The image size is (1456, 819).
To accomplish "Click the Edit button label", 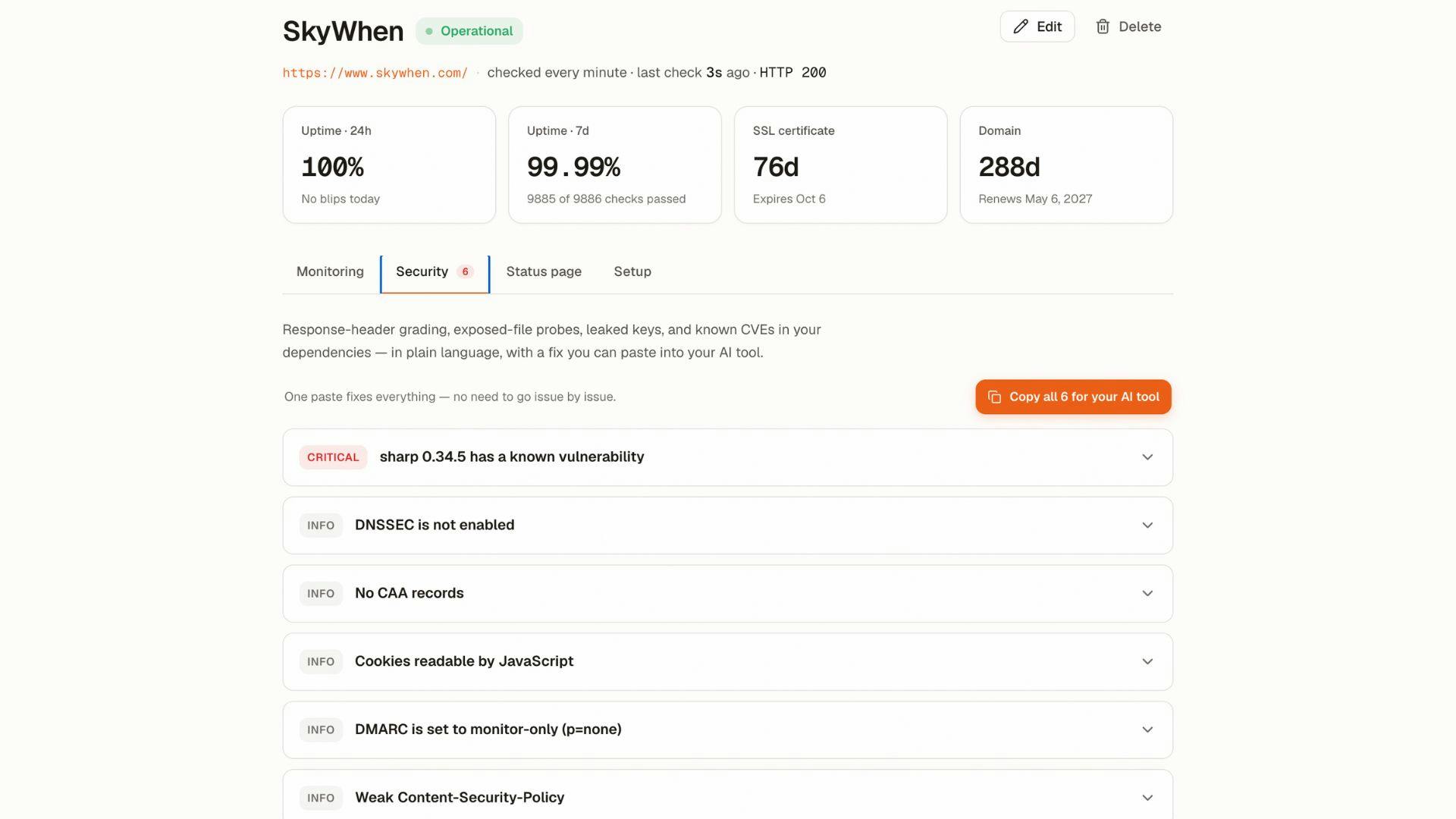I will (x=1049, y=27).
